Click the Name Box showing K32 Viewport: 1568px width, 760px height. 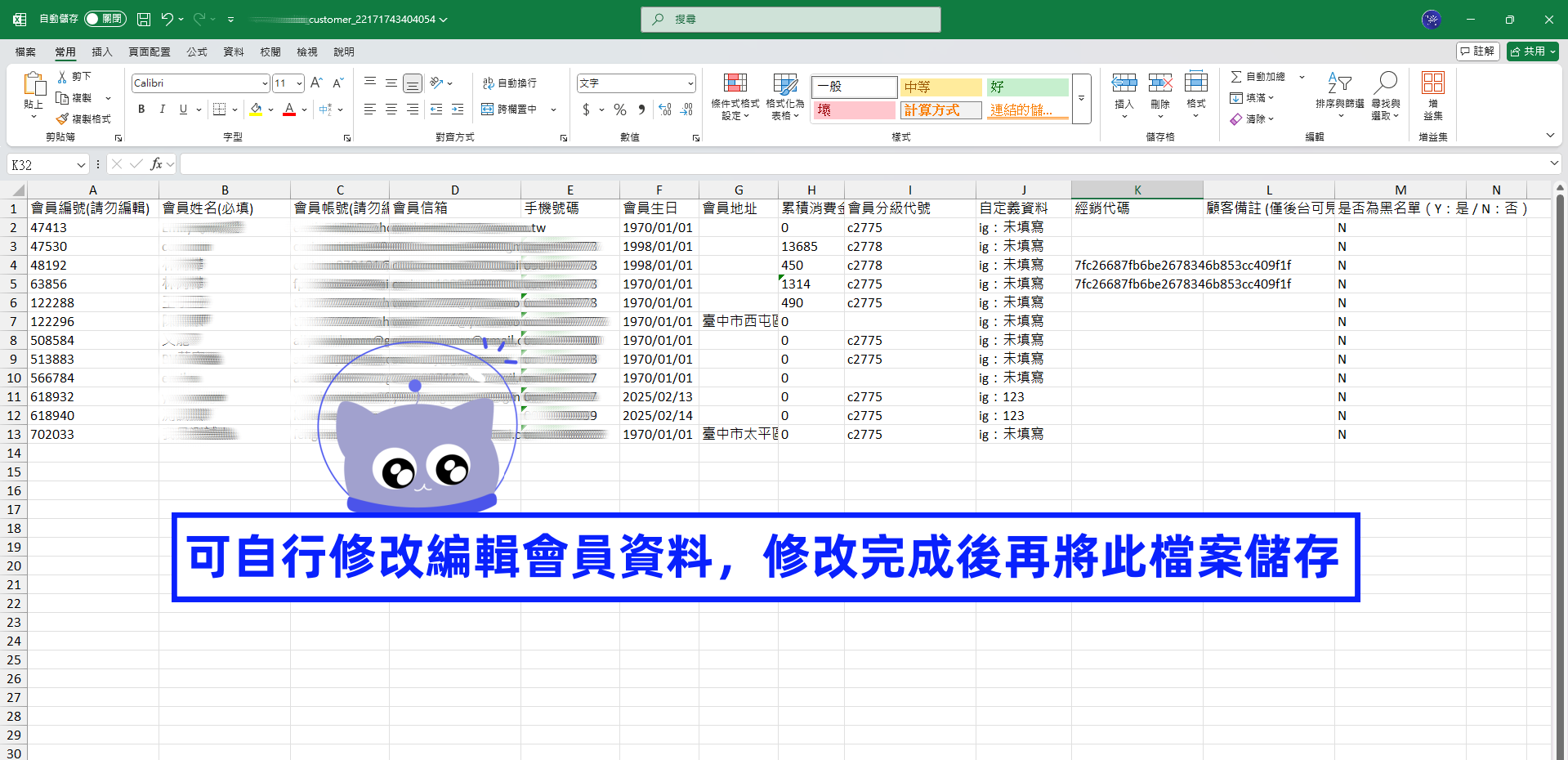[47, 164]
